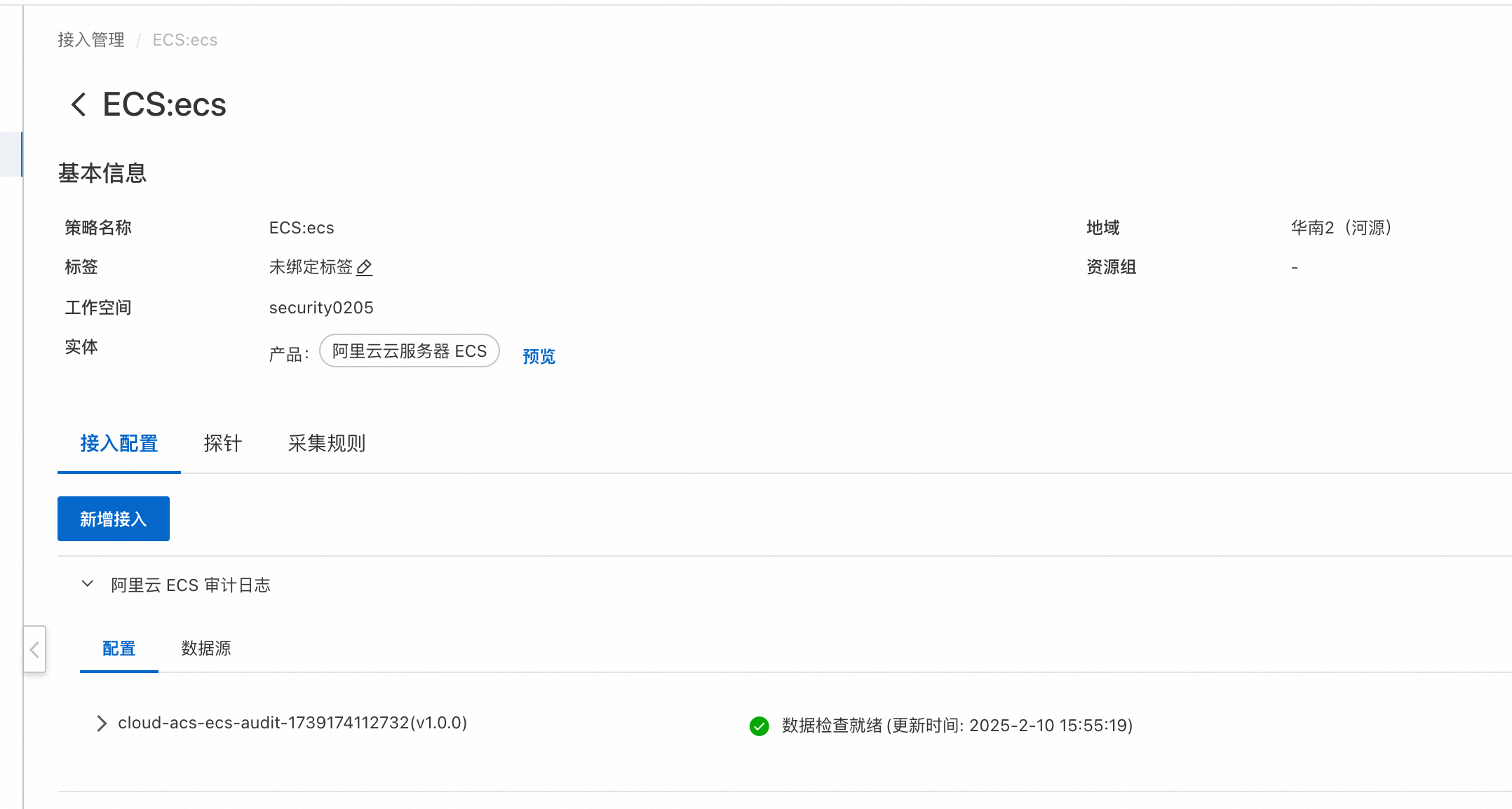
Task: Collapse the sidebar with the left arrow handle
Action: click(34, 650)
